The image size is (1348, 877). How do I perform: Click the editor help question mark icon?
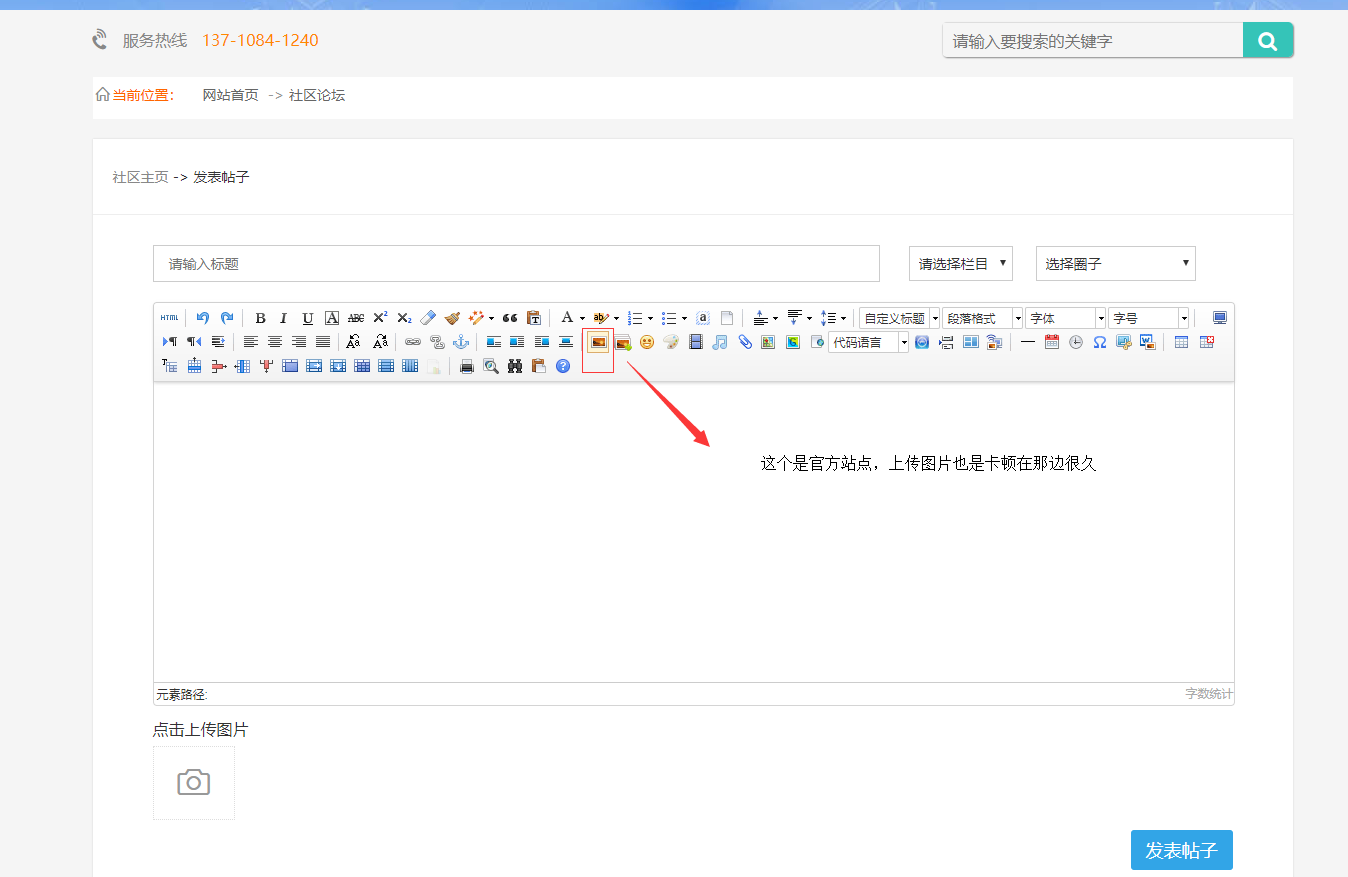point(563,366)
